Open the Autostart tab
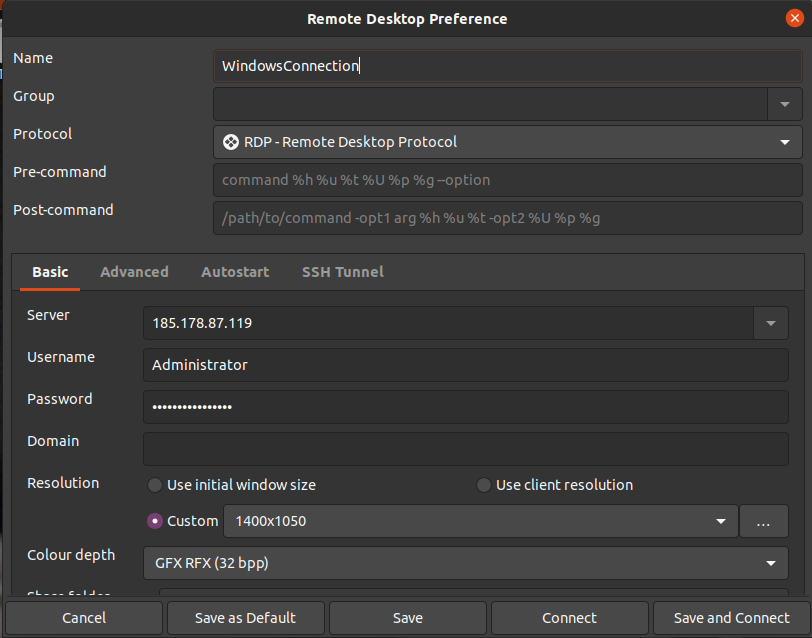Viewport: 812px width, 638px height. (235, 272)
